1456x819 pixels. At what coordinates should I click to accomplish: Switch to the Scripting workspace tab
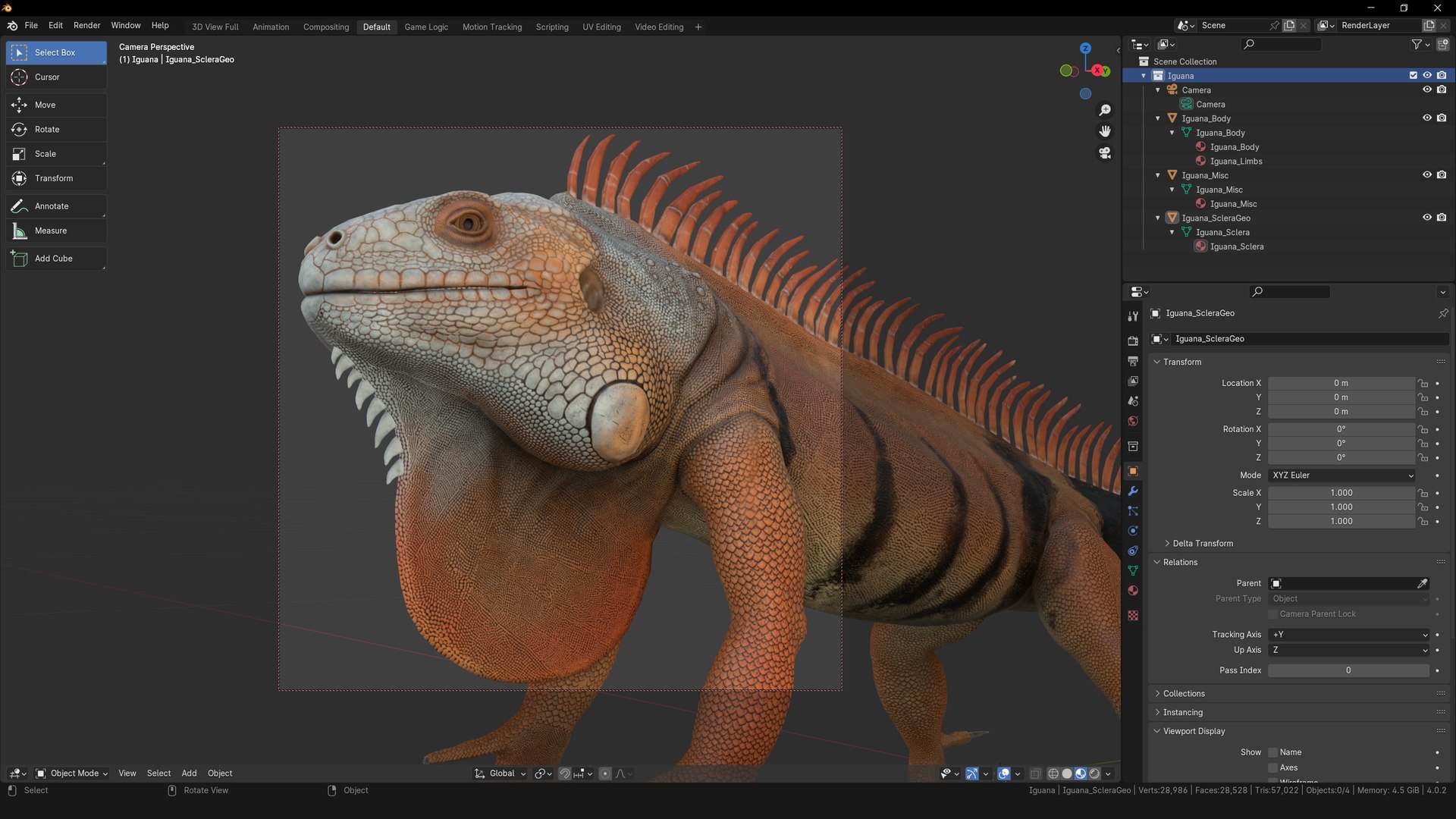point(552,27)
